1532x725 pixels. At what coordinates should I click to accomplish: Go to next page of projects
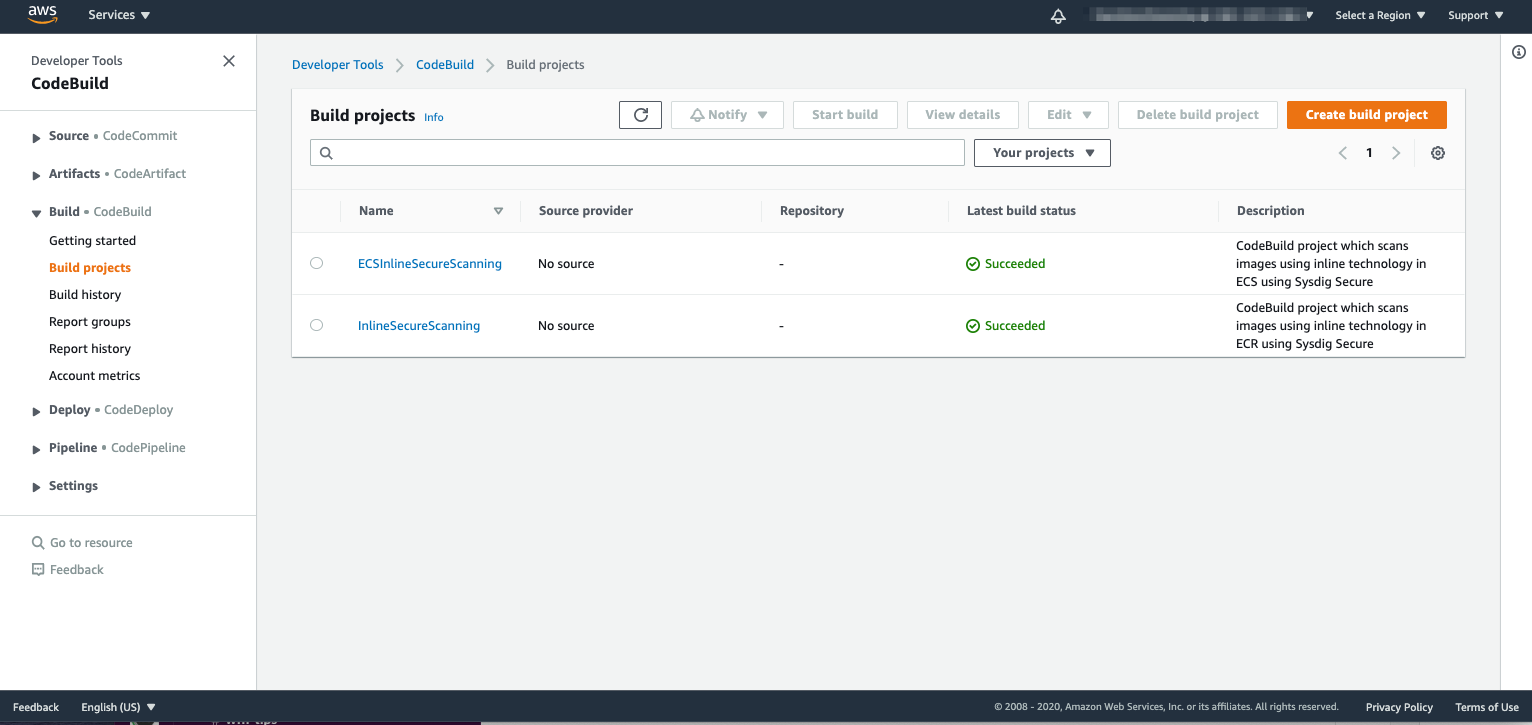click(1396, 153)
